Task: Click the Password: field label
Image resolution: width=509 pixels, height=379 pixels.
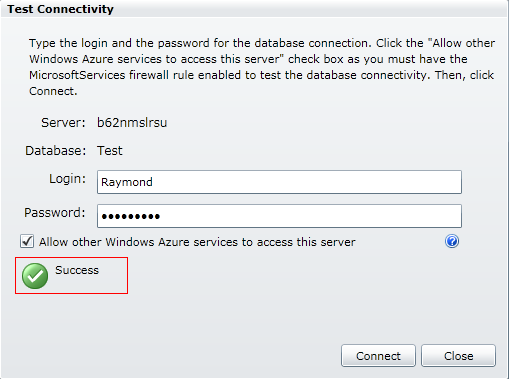Action: coord(55,213)
